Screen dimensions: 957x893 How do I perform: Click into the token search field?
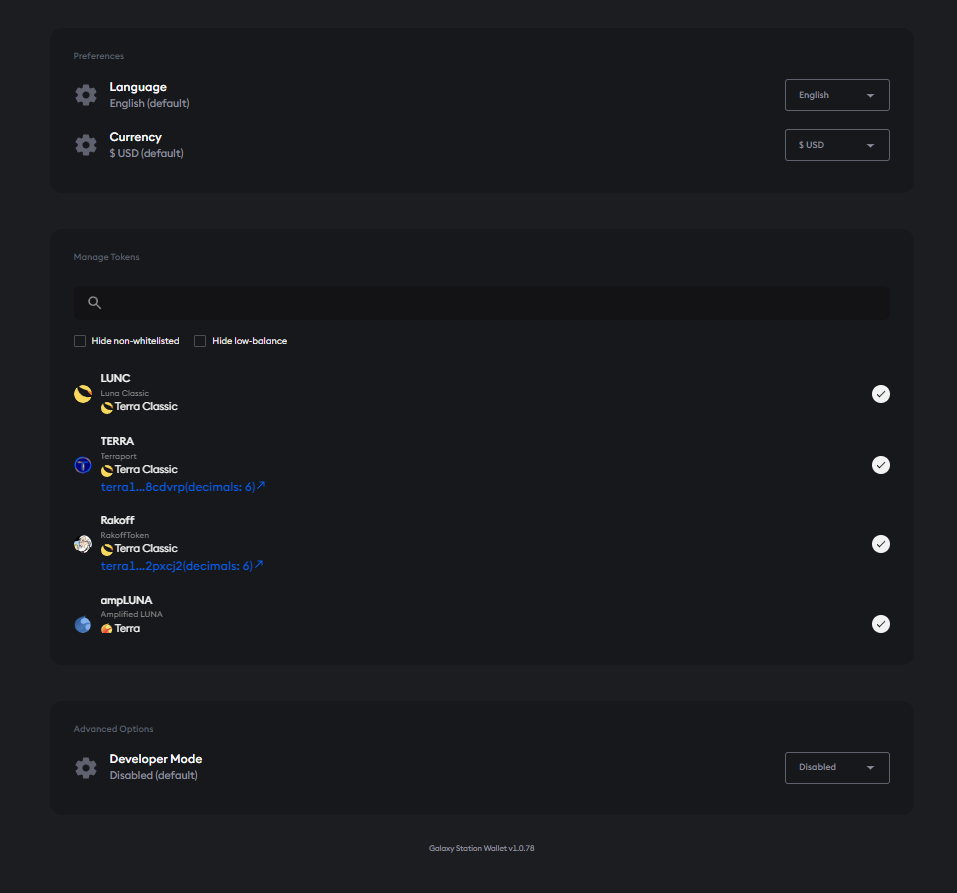490,303
